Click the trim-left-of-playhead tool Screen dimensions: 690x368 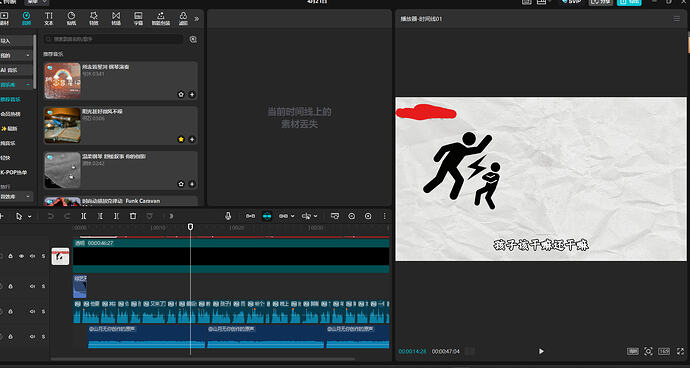point(100,216)
